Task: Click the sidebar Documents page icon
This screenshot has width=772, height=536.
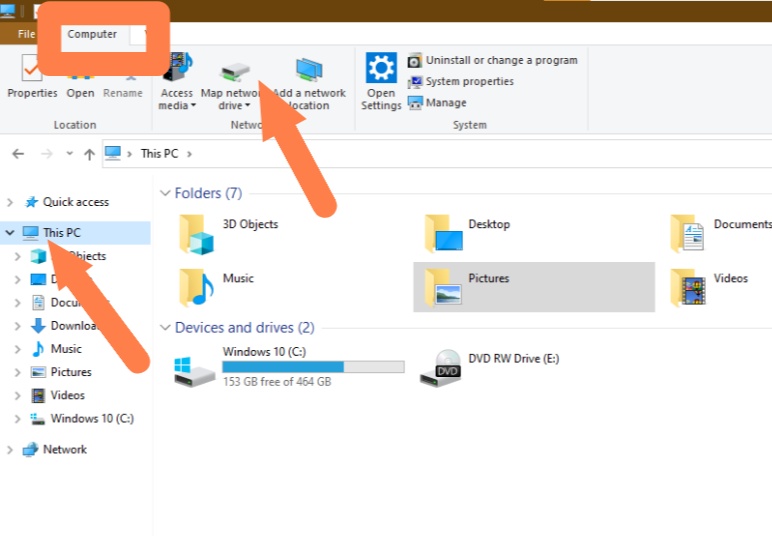Action: pos(38,303)
